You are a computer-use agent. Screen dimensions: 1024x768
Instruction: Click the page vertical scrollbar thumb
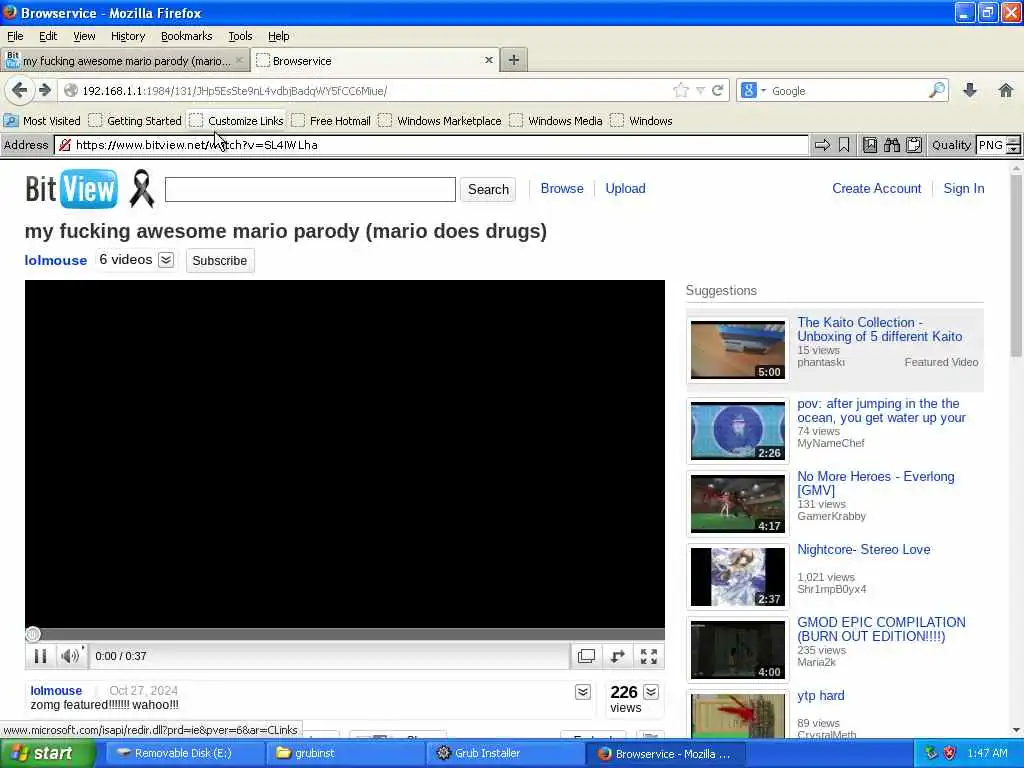click(x=1016, y=266)
